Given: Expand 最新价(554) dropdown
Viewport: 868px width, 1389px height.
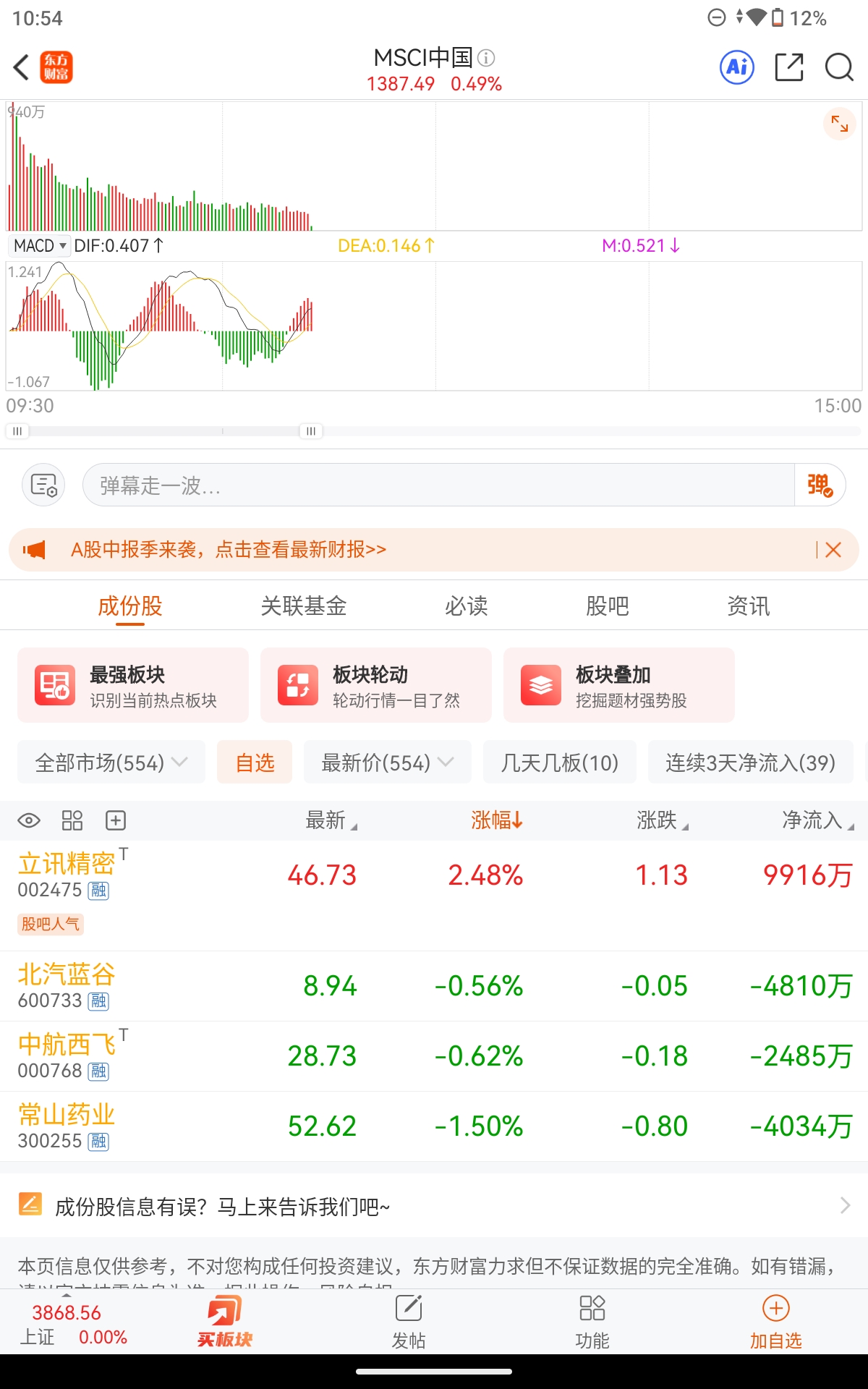Looking at the screenshot, I should tap(388, 763).
